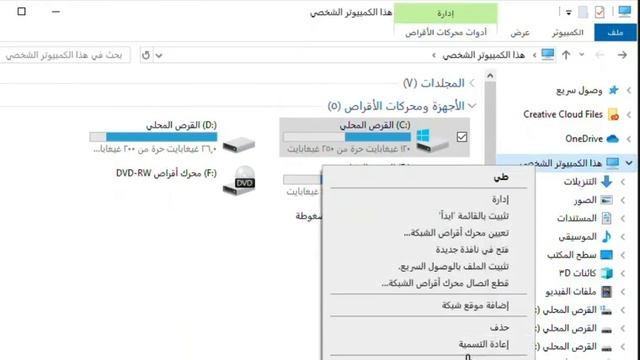Click the Videos film icon (ملفات الفيديو)
The height and width of the screenshot is (360, 640).
click(607, 291)
